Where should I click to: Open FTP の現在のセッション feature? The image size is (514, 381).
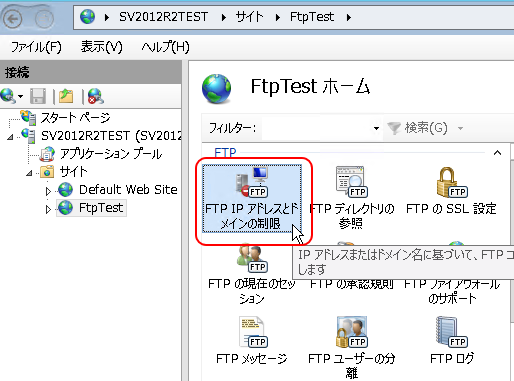(252, 273)
